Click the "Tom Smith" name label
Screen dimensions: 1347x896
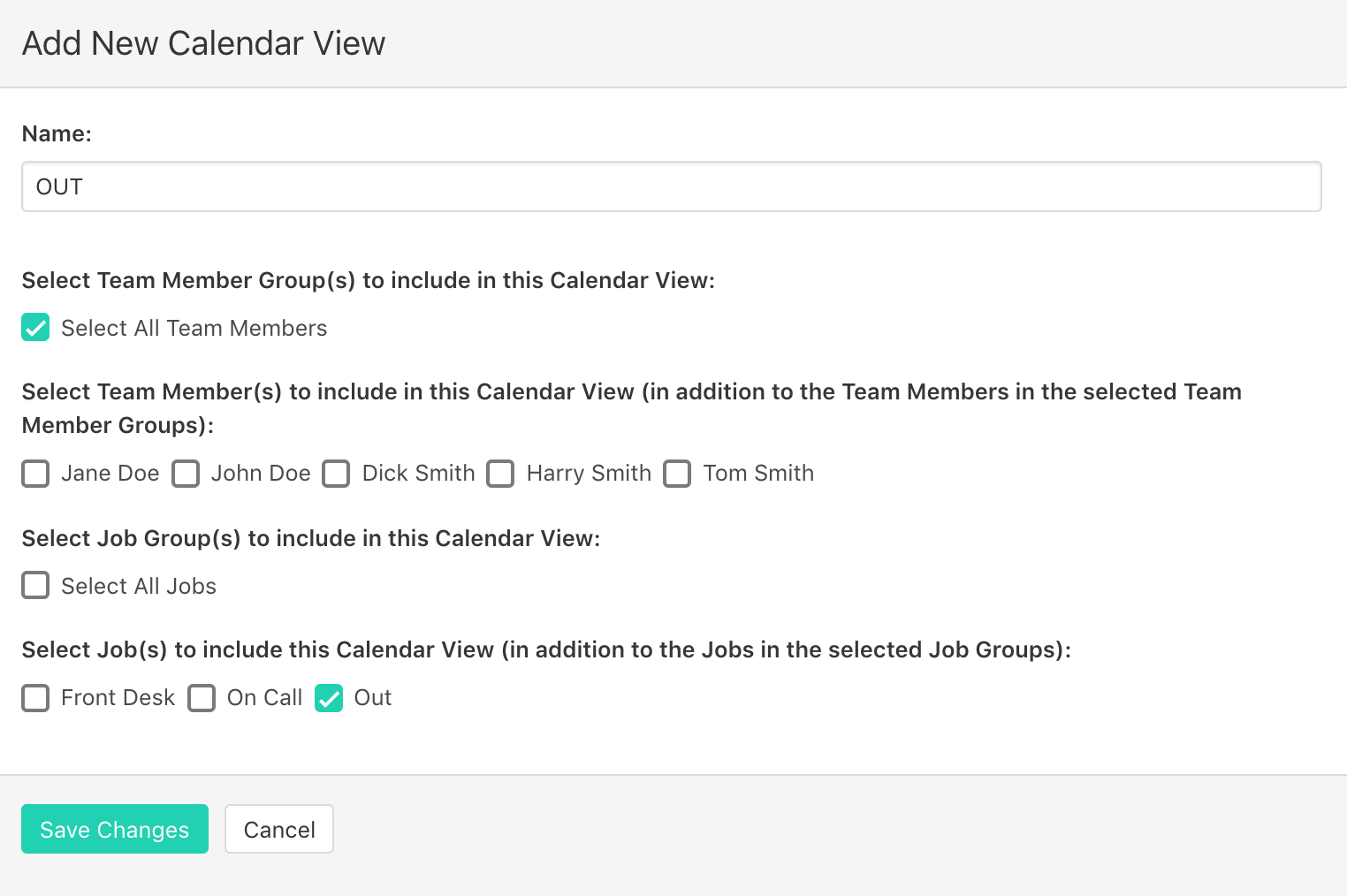pyautogui.click(x=758, y=474)
